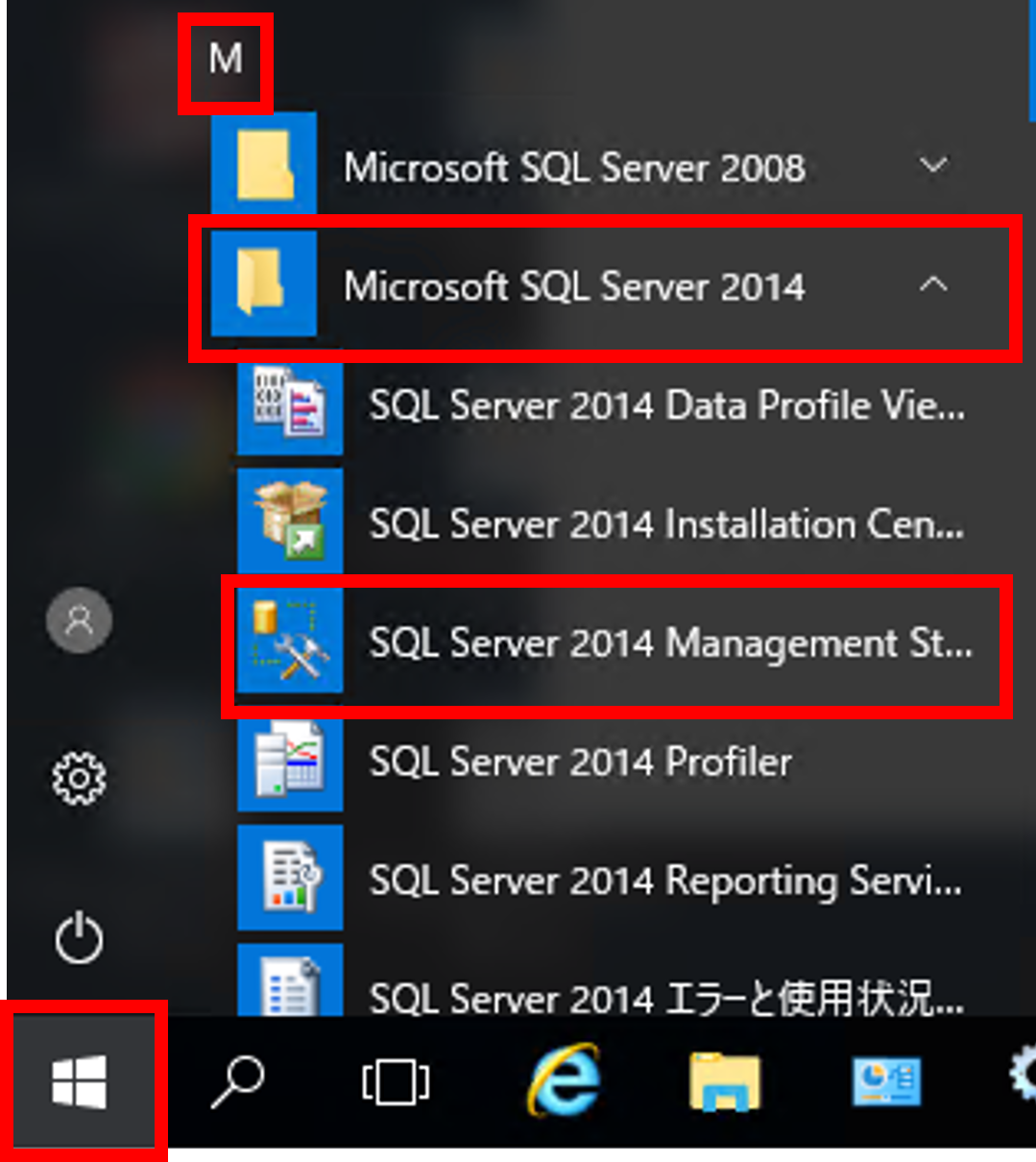Image resolution: width=1036 pixels, height=1162 pixels.
Task: Open taskbar search magnifier
Action: pyautogui.click(x=236, y=1082)
